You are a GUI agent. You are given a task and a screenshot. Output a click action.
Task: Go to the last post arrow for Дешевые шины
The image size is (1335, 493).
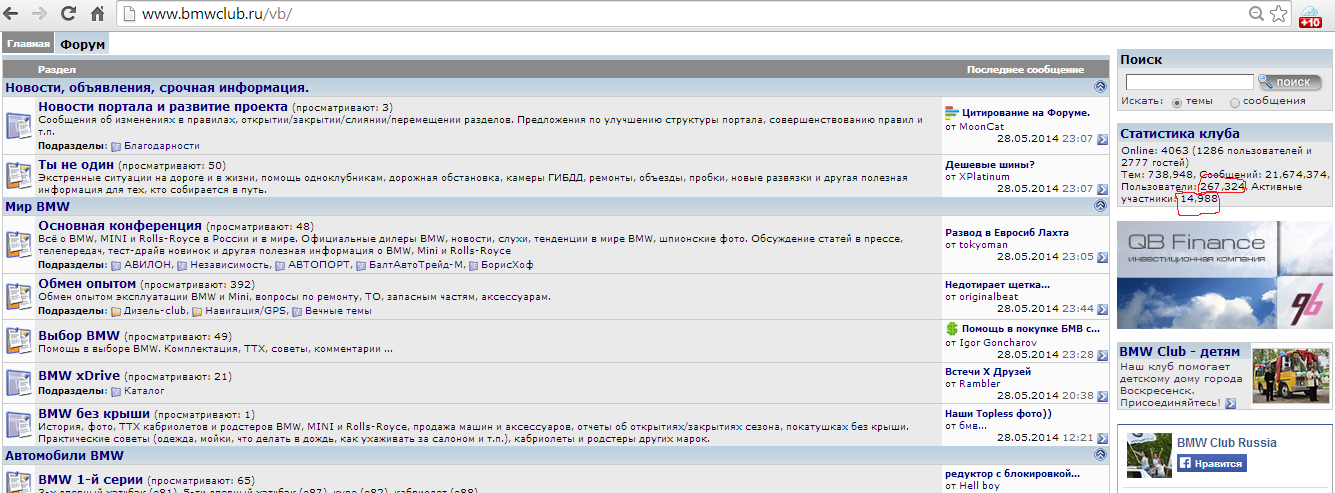click(1102, 188)
